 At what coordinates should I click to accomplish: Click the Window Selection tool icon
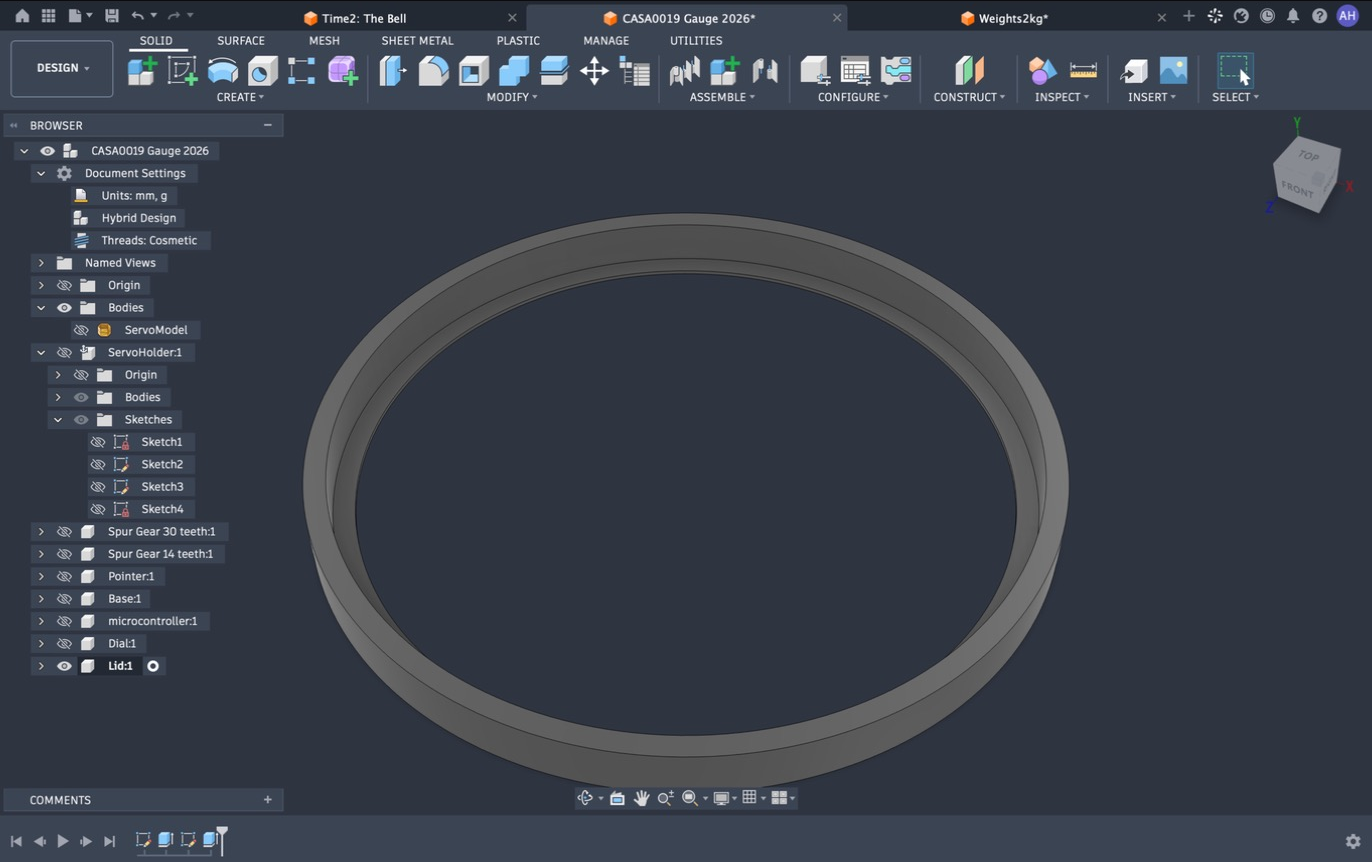pyautogui.click(x=1235, y=71)
